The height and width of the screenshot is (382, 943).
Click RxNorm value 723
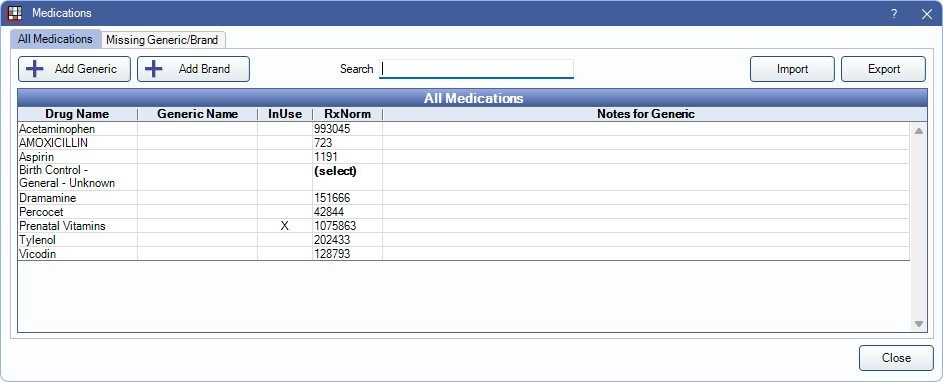tap(323, 143)
